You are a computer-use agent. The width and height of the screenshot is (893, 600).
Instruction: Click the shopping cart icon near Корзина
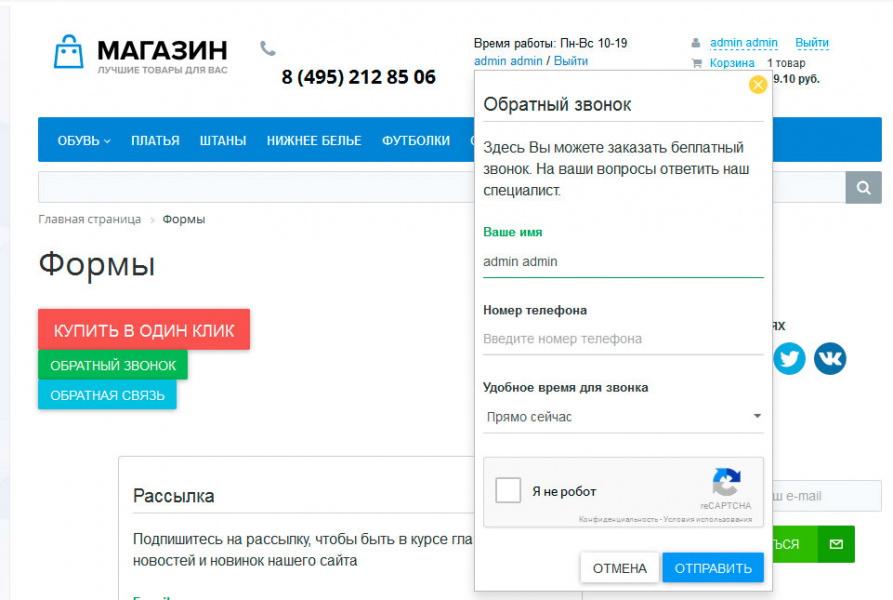[697, 63]
